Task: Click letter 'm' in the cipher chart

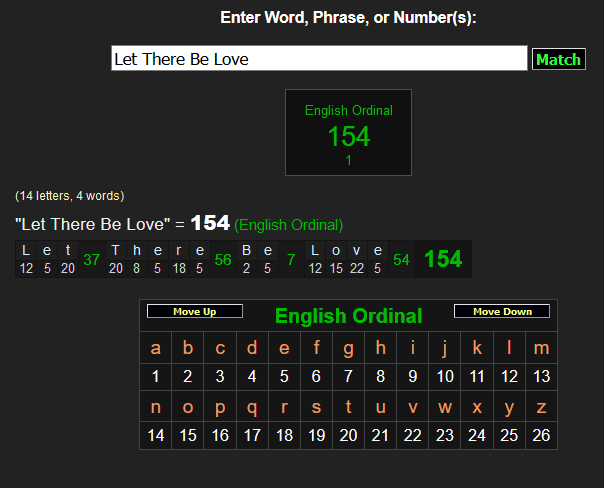Action: pos(541,348)
